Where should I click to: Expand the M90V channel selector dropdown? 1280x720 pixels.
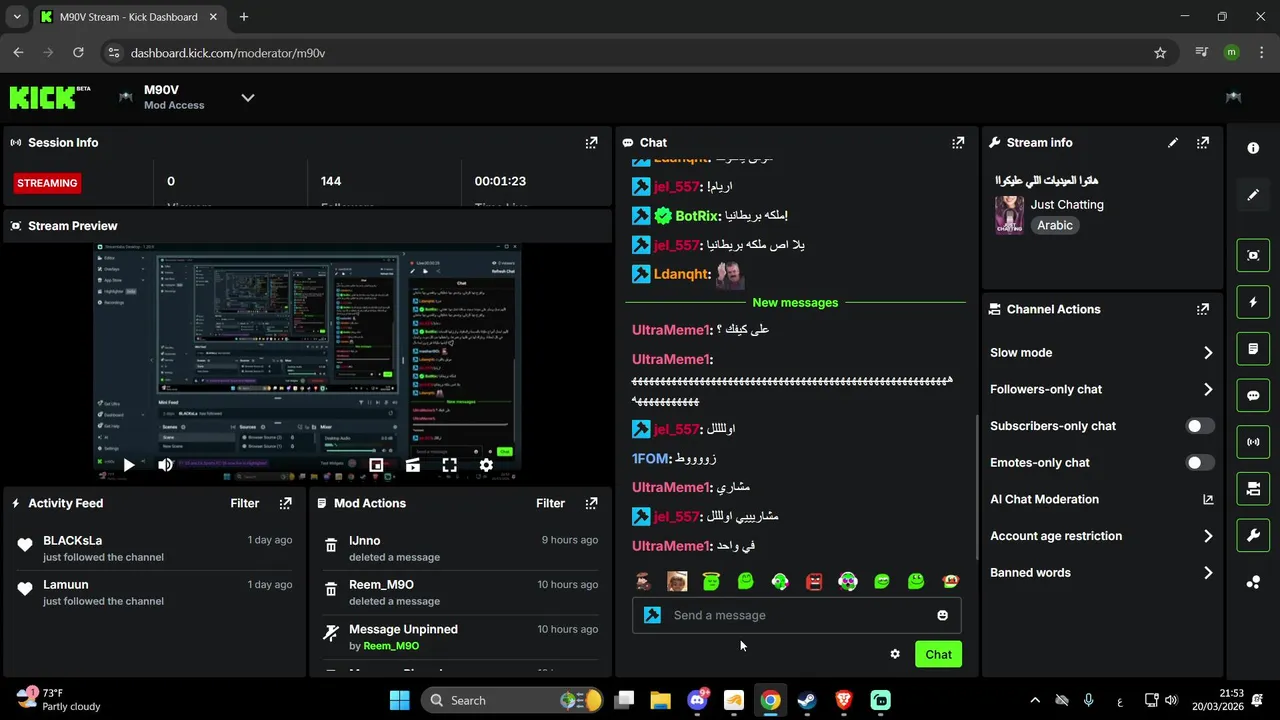(x=248, y=97)
